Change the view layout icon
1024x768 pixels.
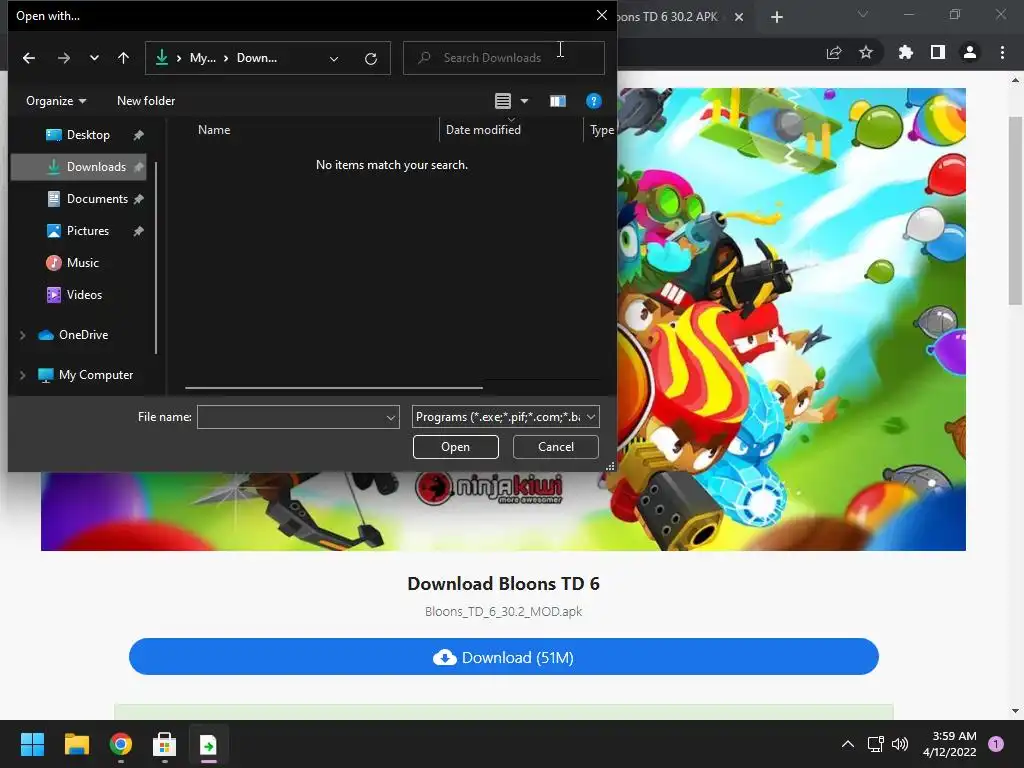coord(502,101)
